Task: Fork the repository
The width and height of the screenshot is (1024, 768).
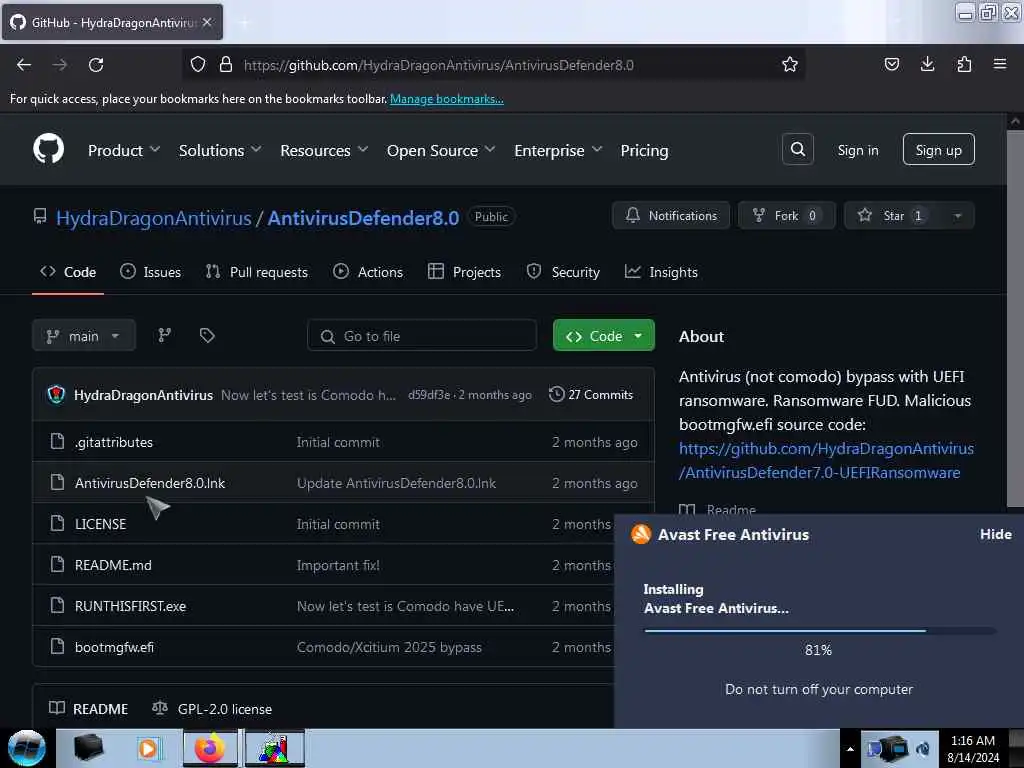Action: coord(786,216)
